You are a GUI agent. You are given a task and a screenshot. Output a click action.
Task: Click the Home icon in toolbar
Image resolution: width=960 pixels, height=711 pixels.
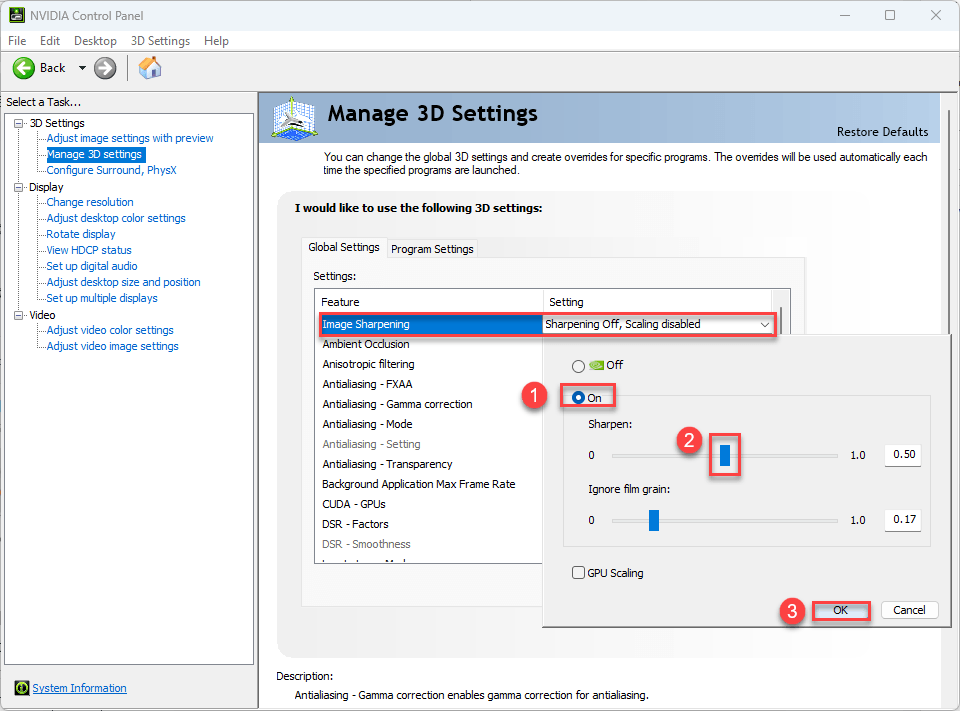coord(150,68)
